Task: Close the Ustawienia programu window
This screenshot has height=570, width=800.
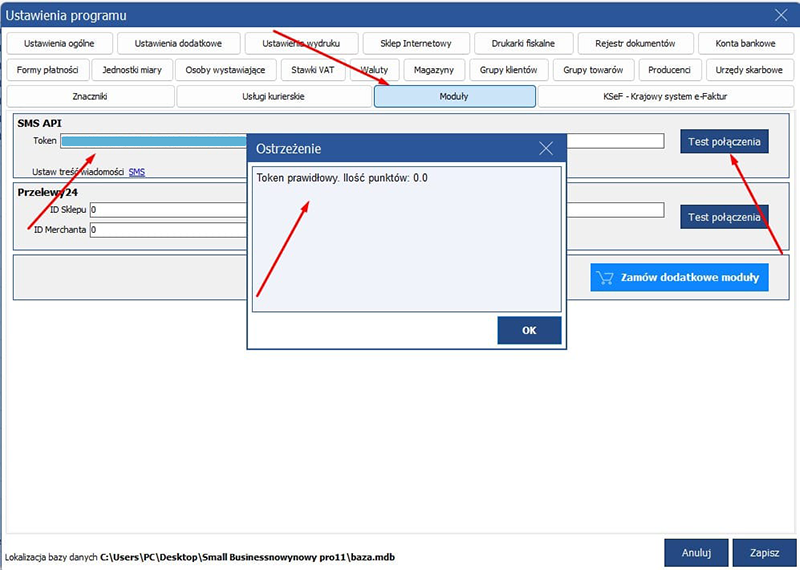Action: click(x=781, y=14)
